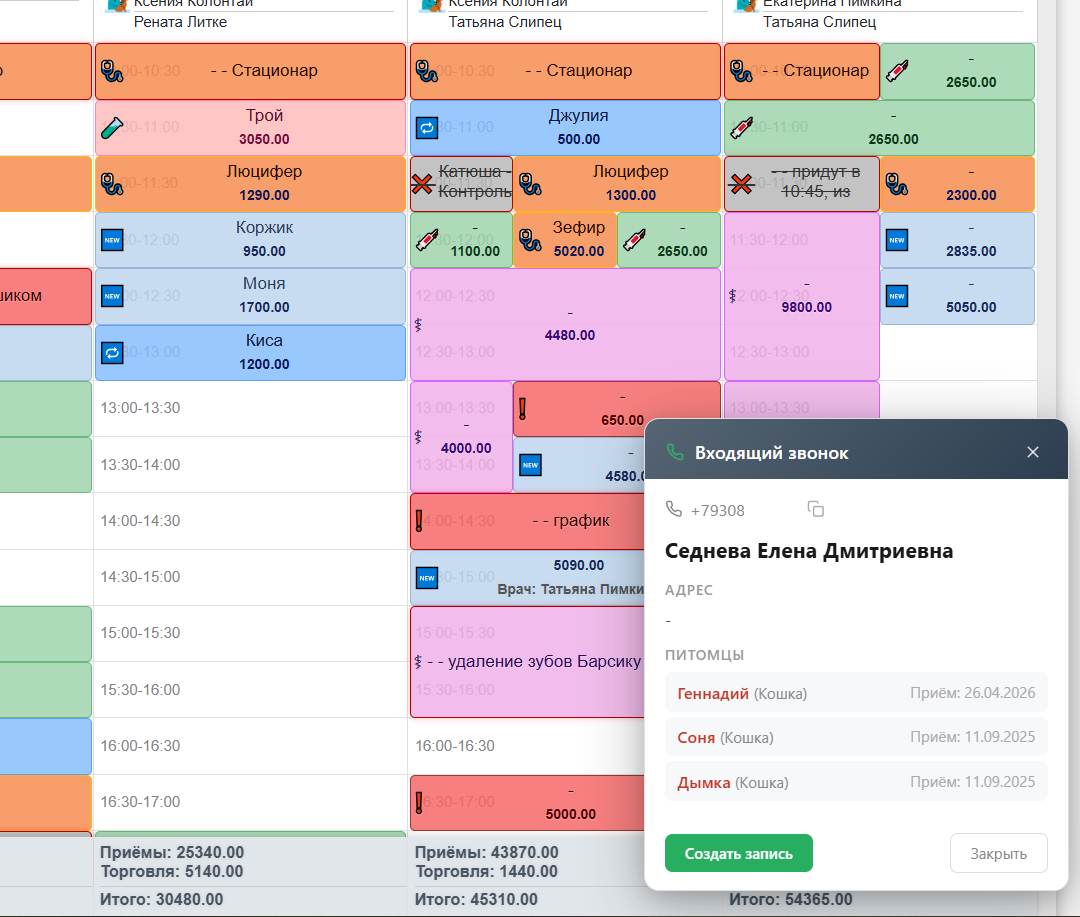The width and height of the screenshot is (1080, 917).
Task: Select the empty 13:00-13:30 slot for Рената Литке
Action: pos(250,409)
